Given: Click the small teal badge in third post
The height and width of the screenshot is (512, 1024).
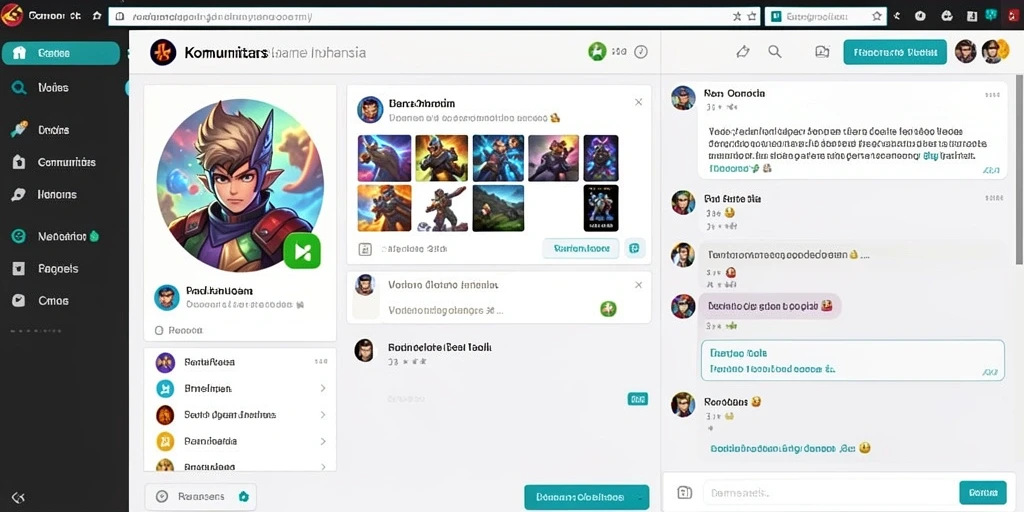Looking at the screenshot, I should pyautogui.click(x=637, y=399).
